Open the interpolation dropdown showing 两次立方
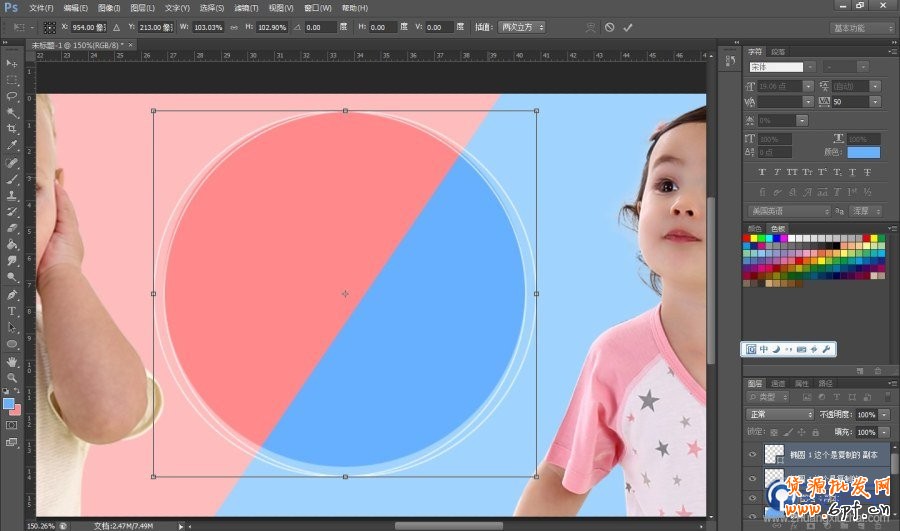This screenshot has width=900, height=531. click(x=522, y=27)
